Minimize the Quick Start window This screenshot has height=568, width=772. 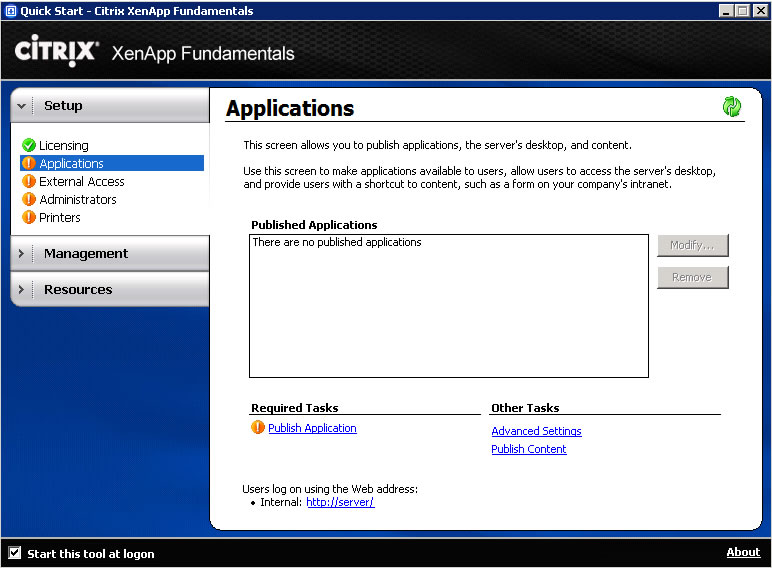[x=725, y=11]
